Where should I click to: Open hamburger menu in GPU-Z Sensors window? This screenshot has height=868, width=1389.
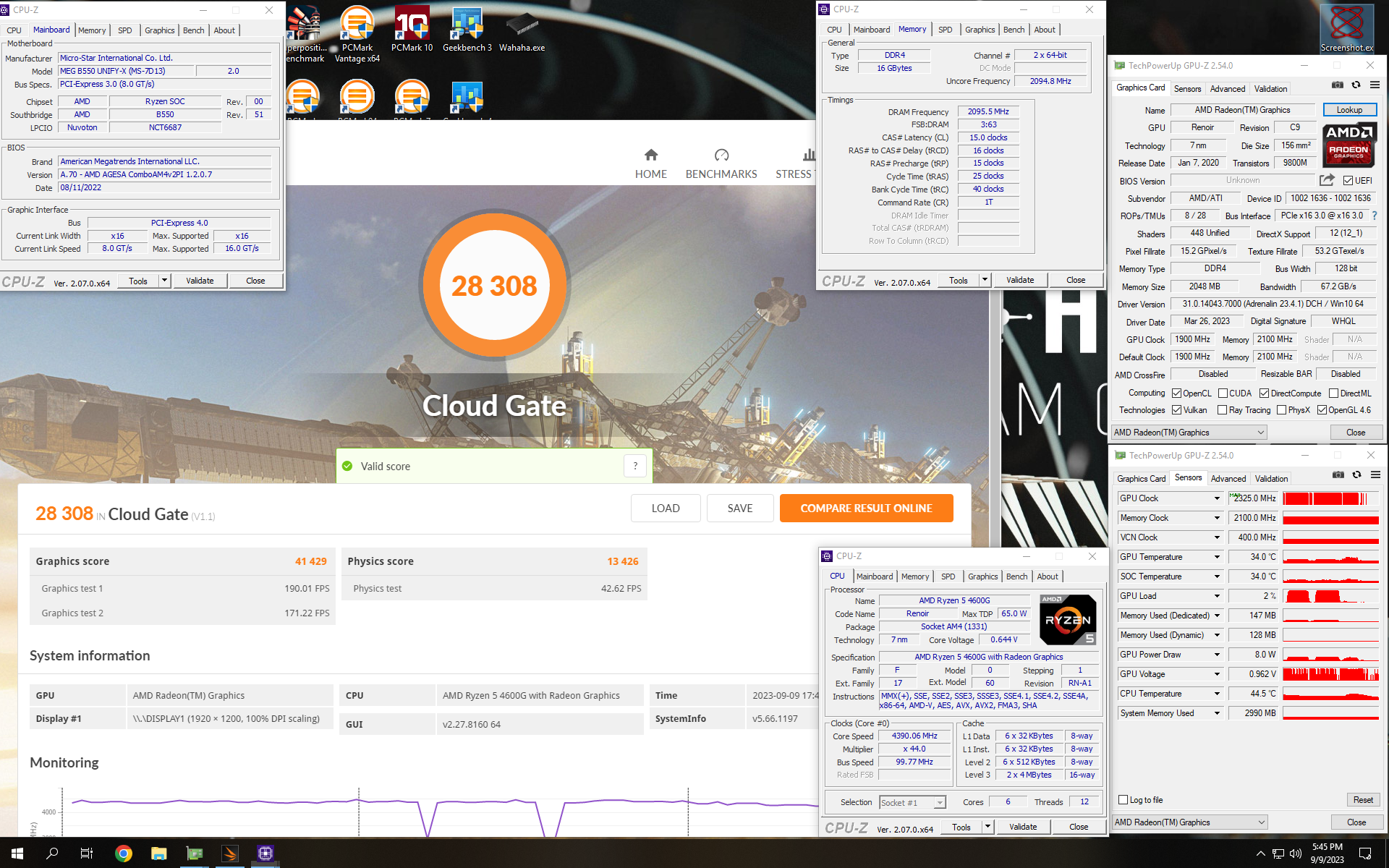pos(1376,475)
